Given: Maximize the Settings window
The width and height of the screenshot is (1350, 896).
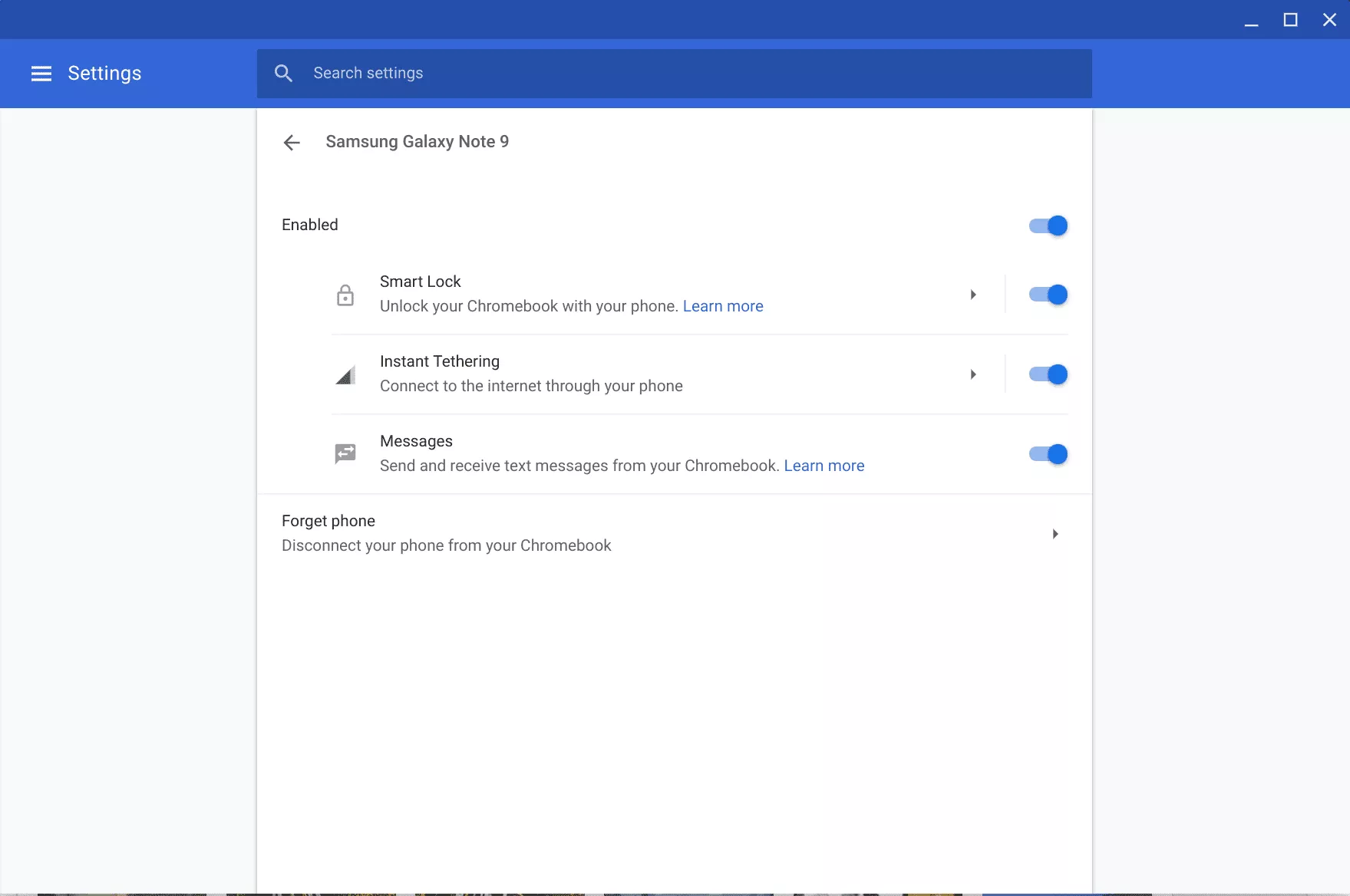Looking at the screenshot, I should point(1290,20).
